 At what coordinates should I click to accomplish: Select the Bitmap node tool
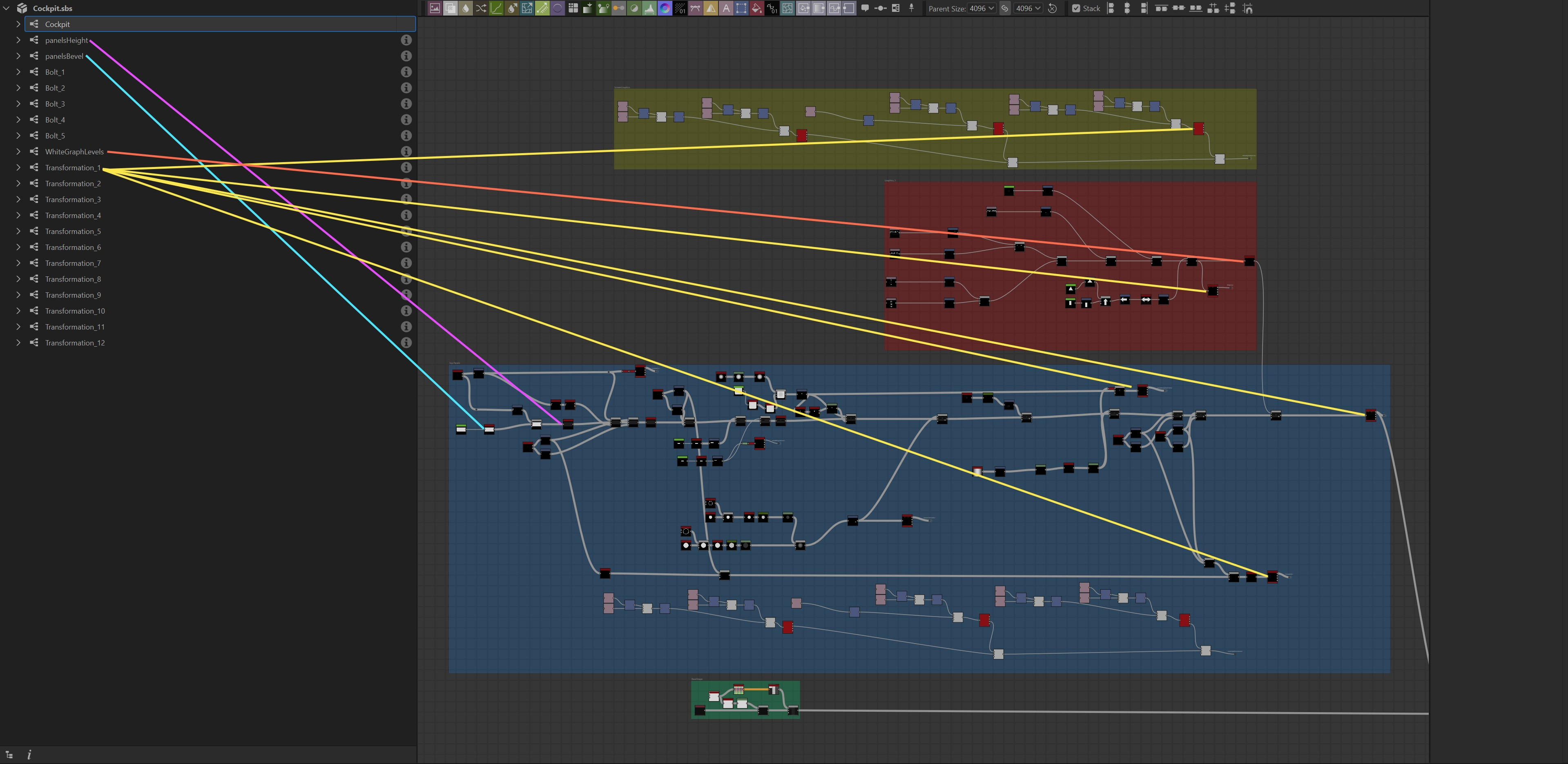(x=435, y=9)
